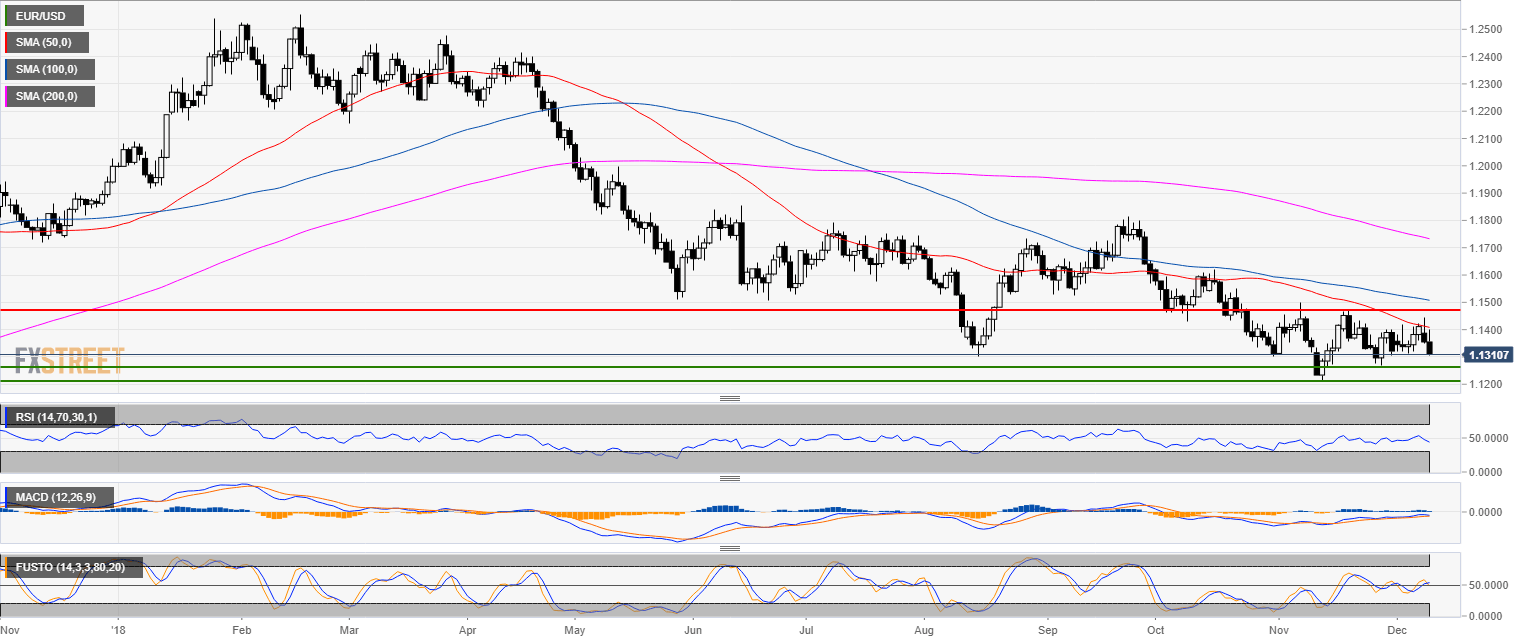Click the magenta color marker of SMA 200

pyautogui.click(x=6, y=97)
